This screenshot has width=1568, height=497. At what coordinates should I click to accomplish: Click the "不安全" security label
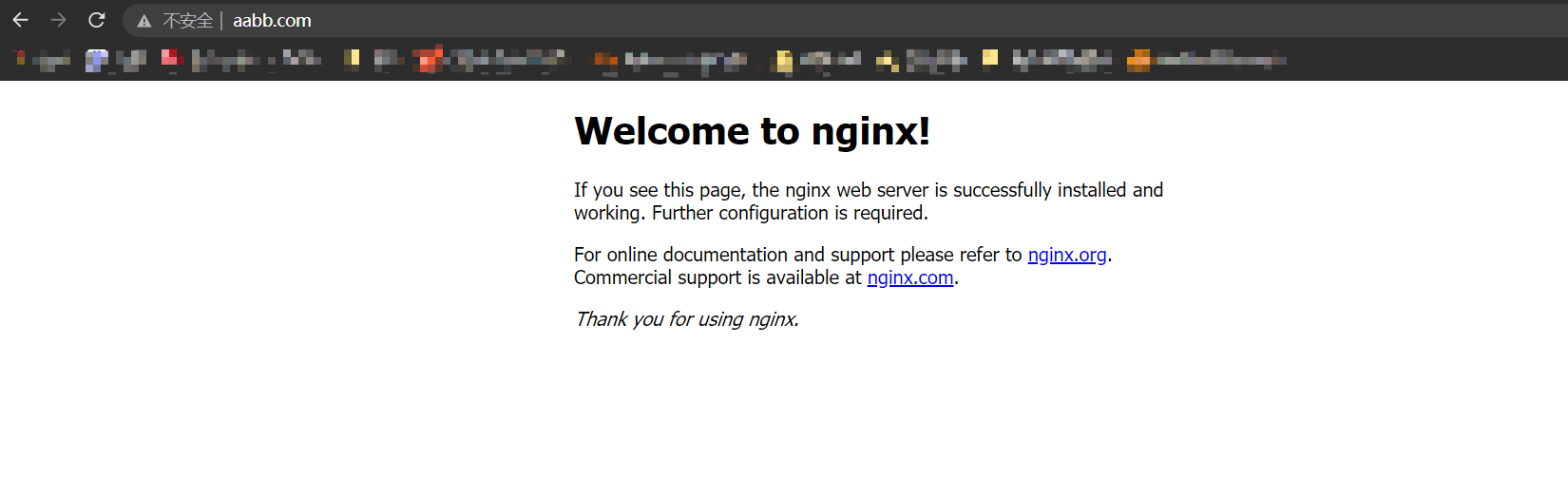(188, 21)
